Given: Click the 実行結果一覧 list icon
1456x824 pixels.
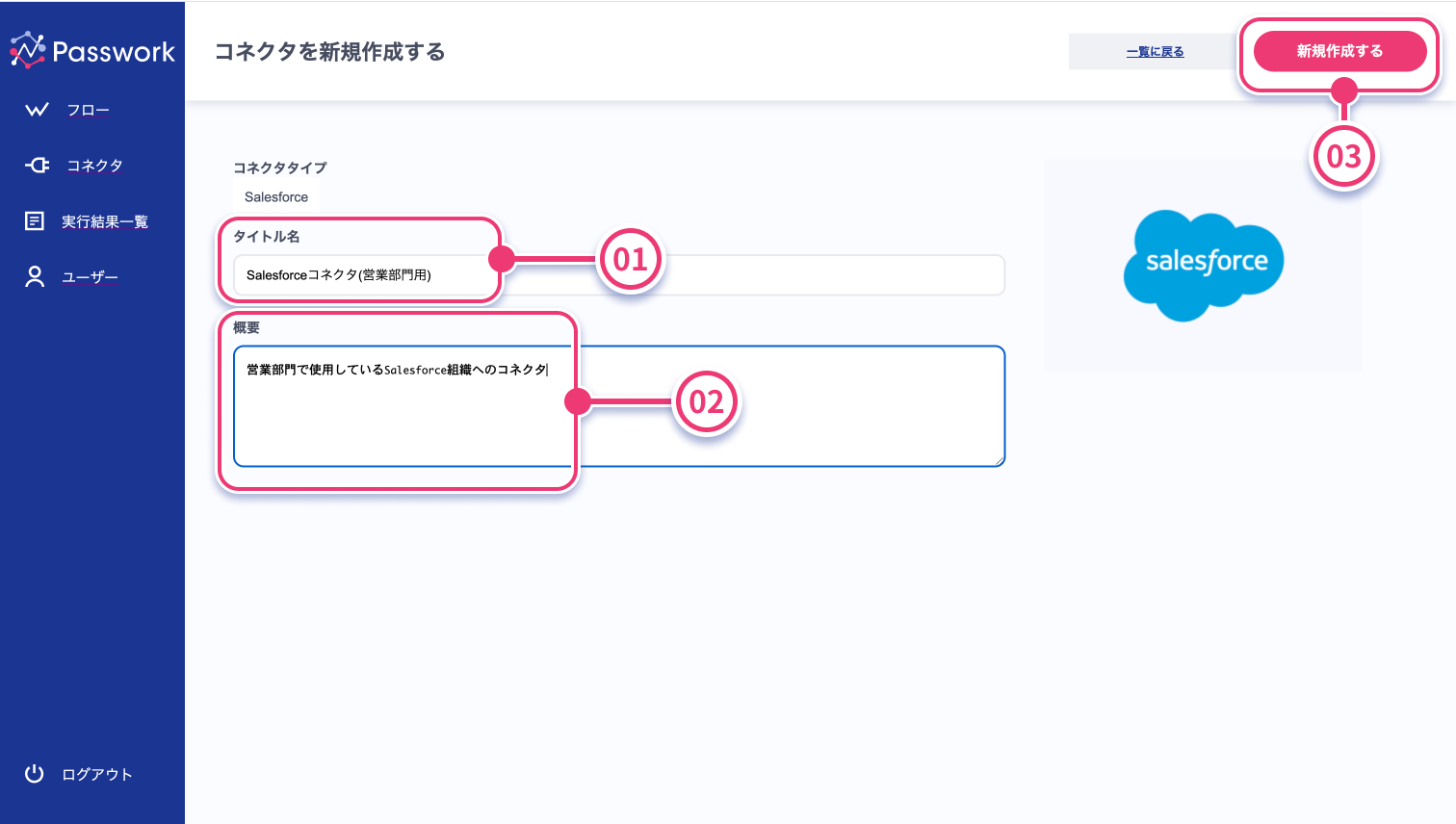Looking at the screenshot, I should click(35, 221).
